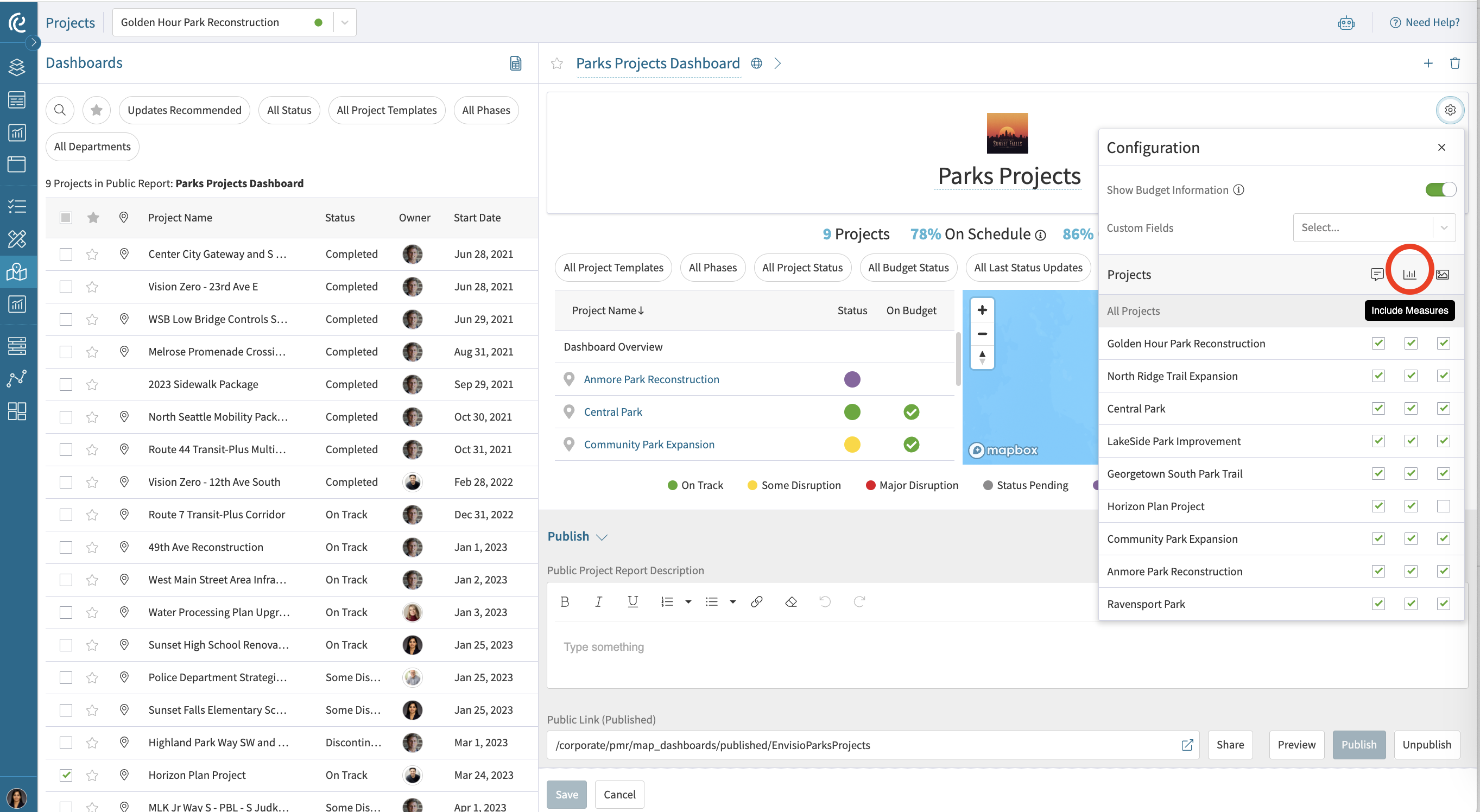Click the robot assistant icon
The image size is (1480, 812).
pos(1345,23)
